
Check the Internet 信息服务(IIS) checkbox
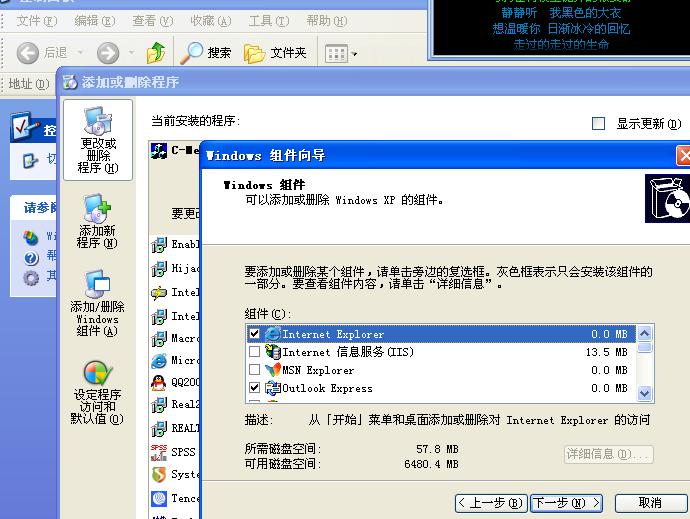pos(254,352)
